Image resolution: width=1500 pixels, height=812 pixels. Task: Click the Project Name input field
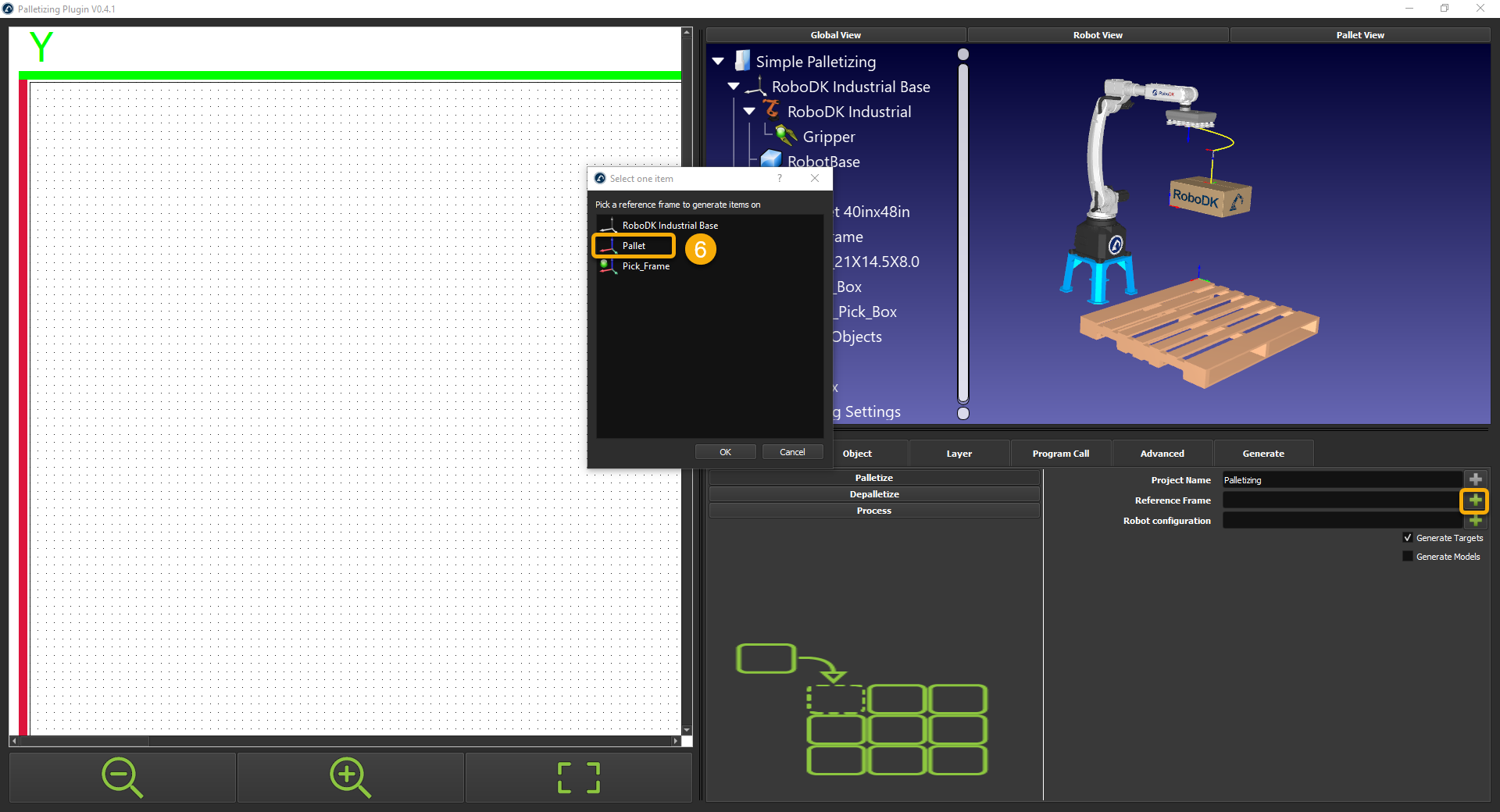1341,480
